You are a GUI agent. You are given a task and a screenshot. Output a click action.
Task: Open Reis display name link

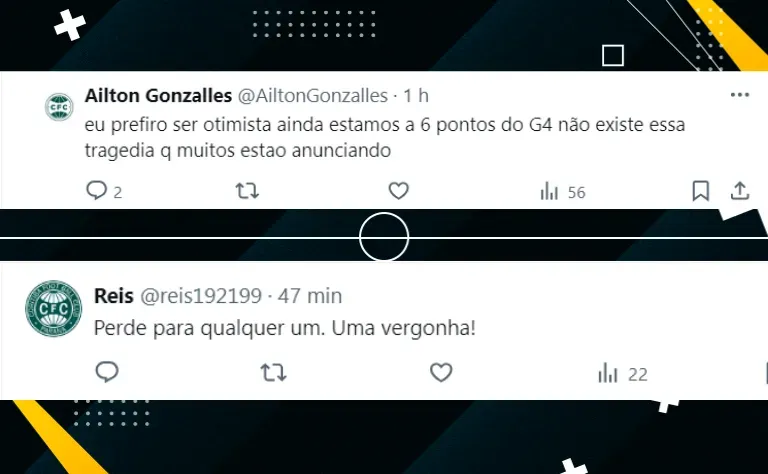pyautogui.click(x=114, y=296)
